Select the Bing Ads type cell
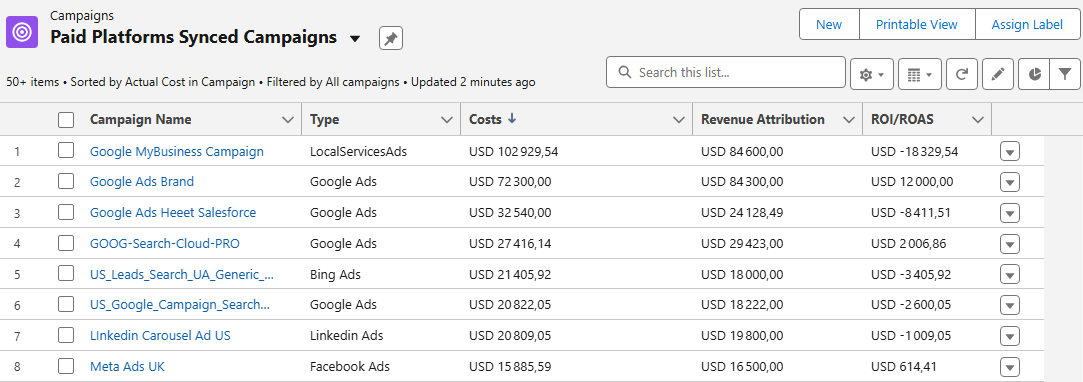 pyautogui.click(x=336, y=274)
